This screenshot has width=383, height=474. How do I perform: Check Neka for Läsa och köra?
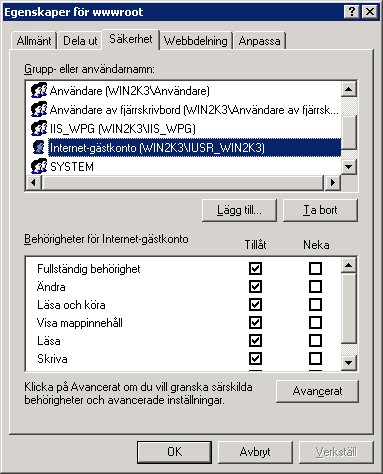[315, 304]
